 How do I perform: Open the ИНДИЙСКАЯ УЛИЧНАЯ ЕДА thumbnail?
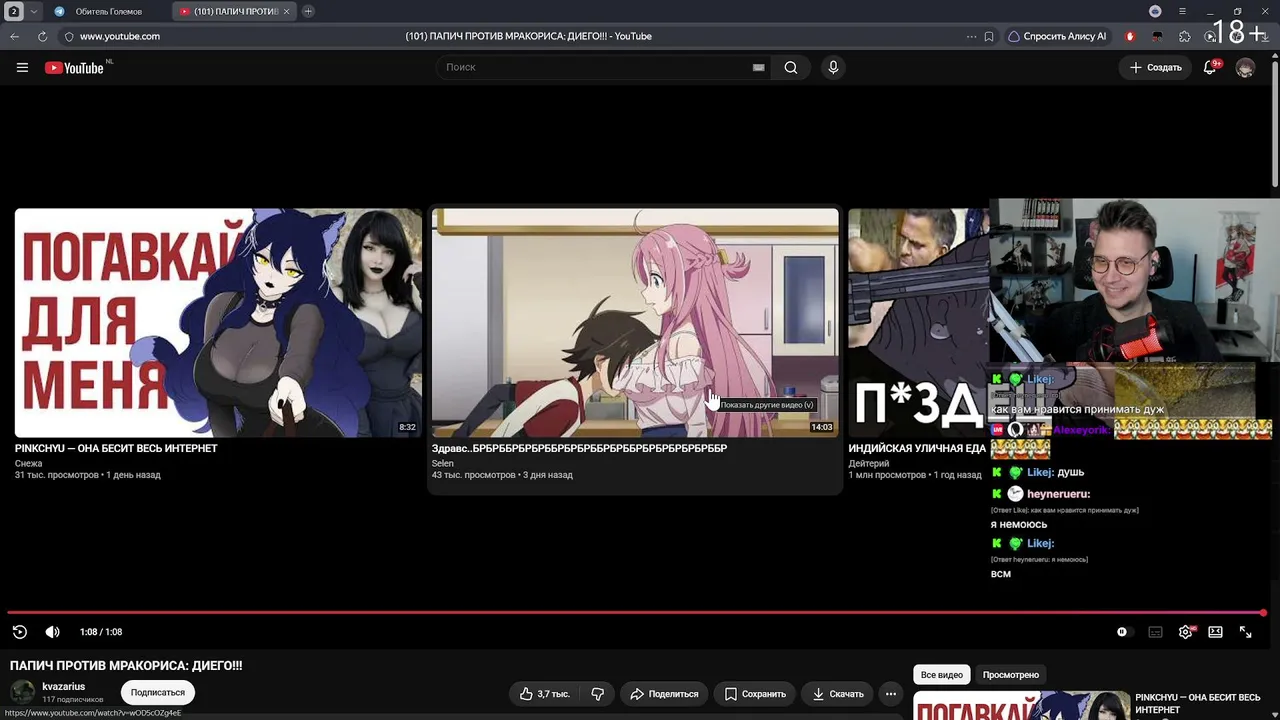(918, 322)
